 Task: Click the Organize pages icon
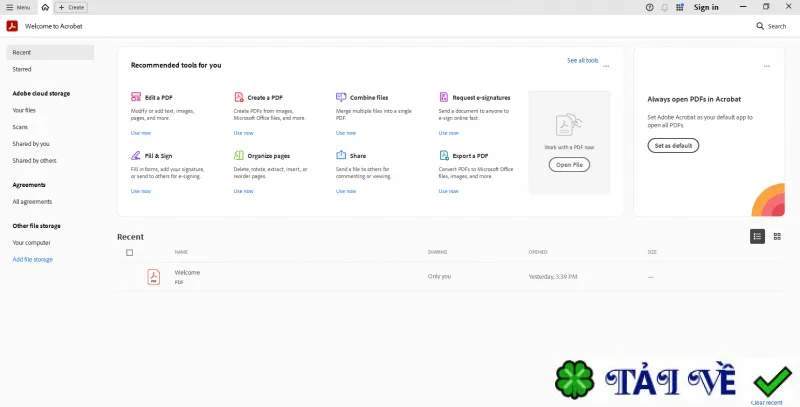pos(239,155)
